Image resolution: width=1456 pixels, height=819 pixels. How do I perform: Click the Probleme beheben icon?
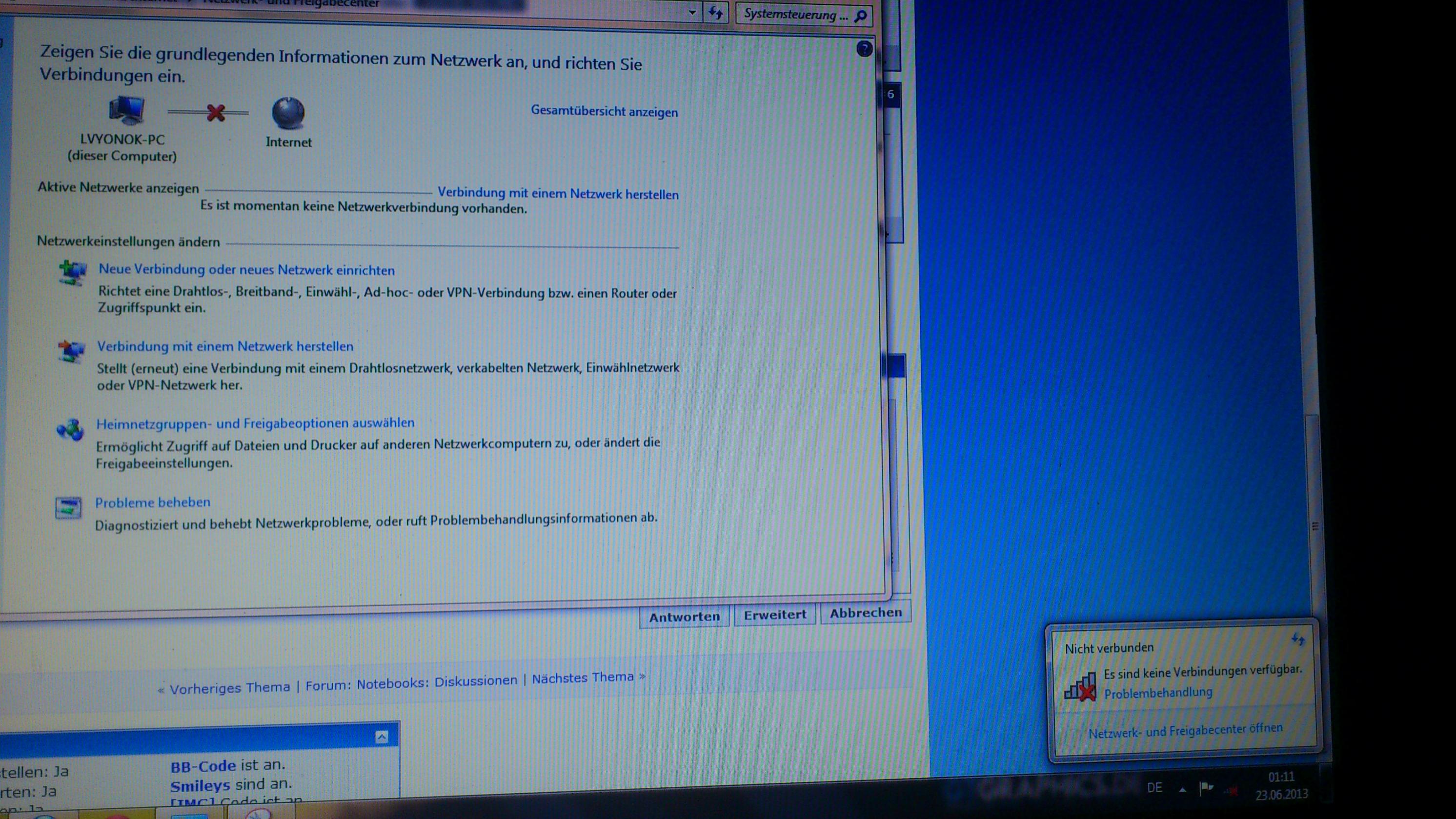(68, 508)
